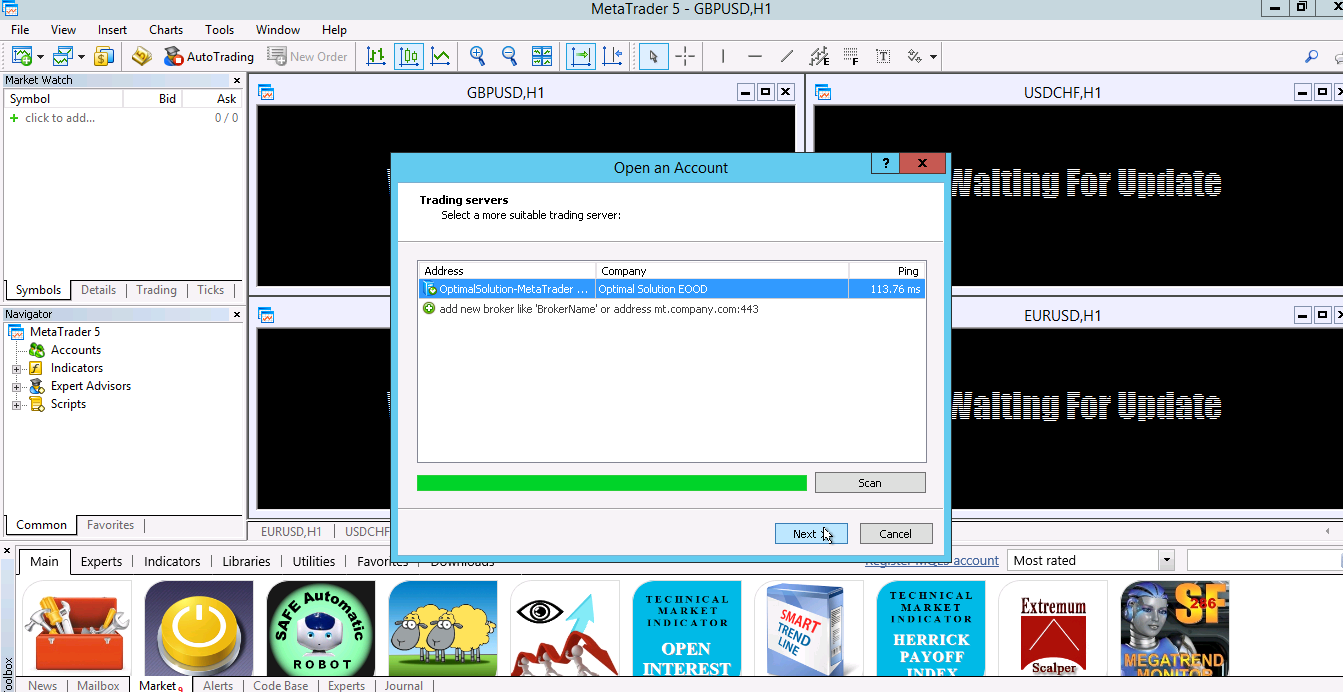Open the shapes objects dropdown arrow
The height and width of the screenshot is (692, 1343).
[933, 58]
